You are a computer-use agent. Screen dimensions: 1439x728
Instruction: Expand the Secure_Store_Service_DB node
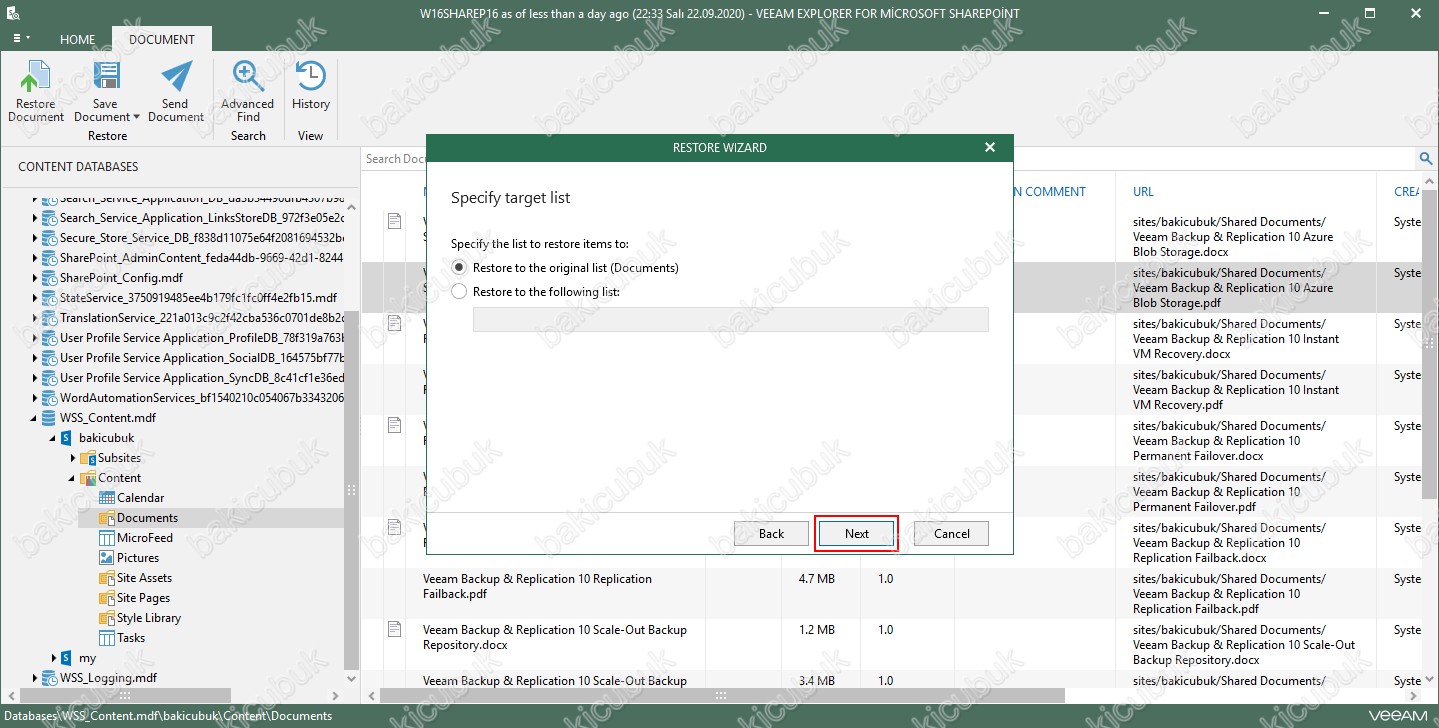(x=35, y=238)
